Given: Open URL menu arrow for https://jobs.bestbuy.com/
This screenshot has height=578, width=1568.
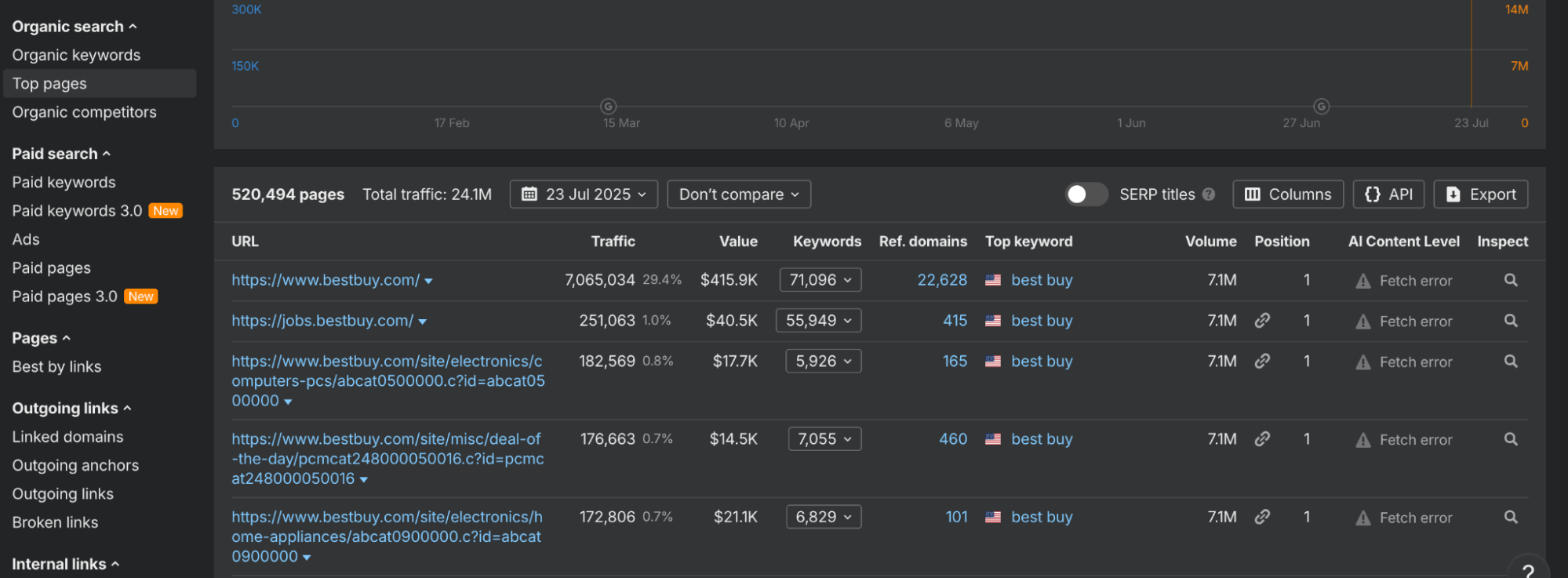Looking at the screenshot, I should click(x=422, y=322).
